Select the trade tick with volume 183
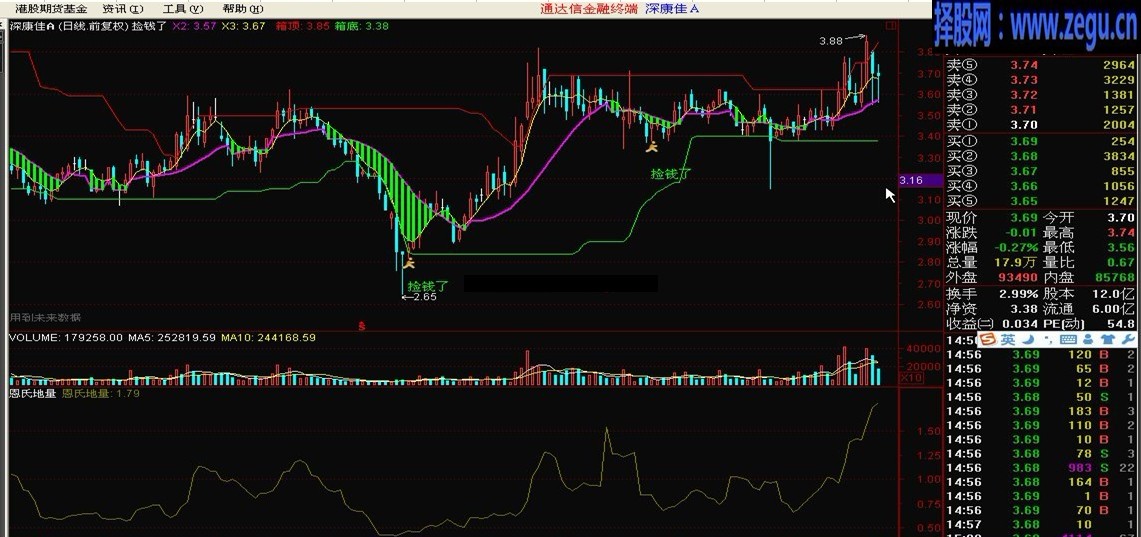Screen dimensions: 1141x537 pyautogui.click(x=1041, y=411)
